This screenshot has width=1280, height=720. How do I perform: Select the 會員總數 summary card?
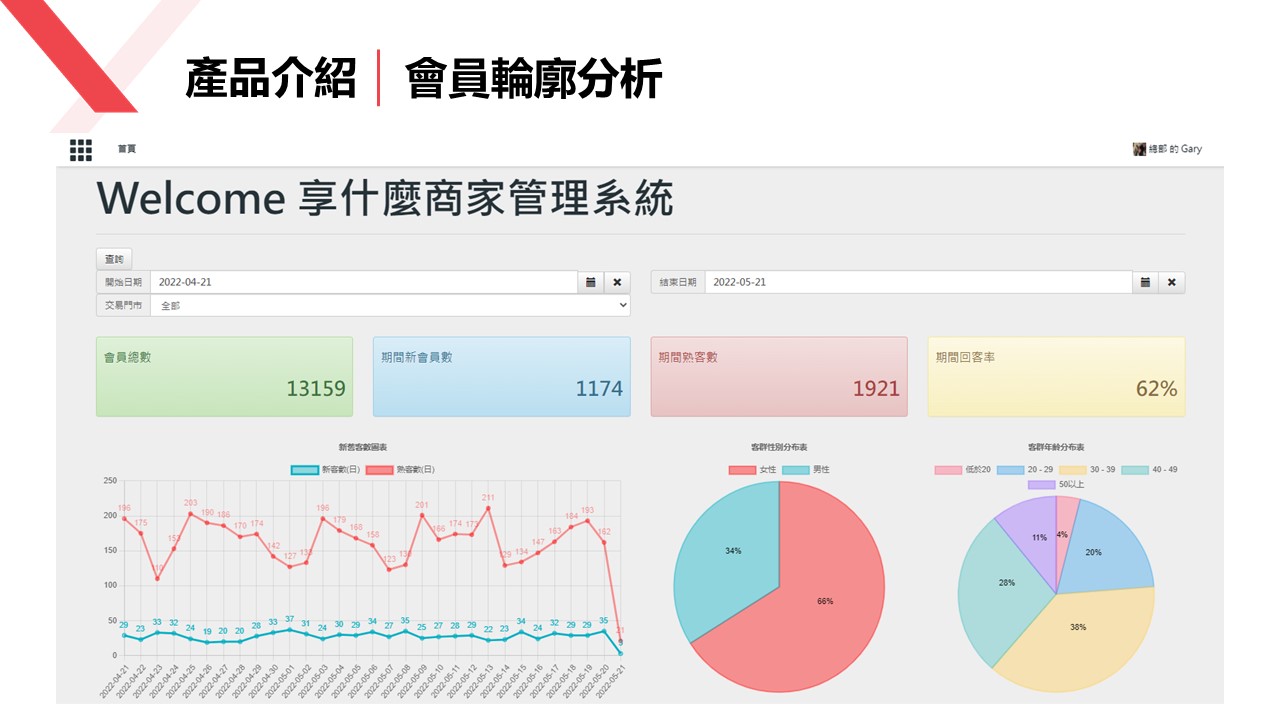tap(224, 376)
